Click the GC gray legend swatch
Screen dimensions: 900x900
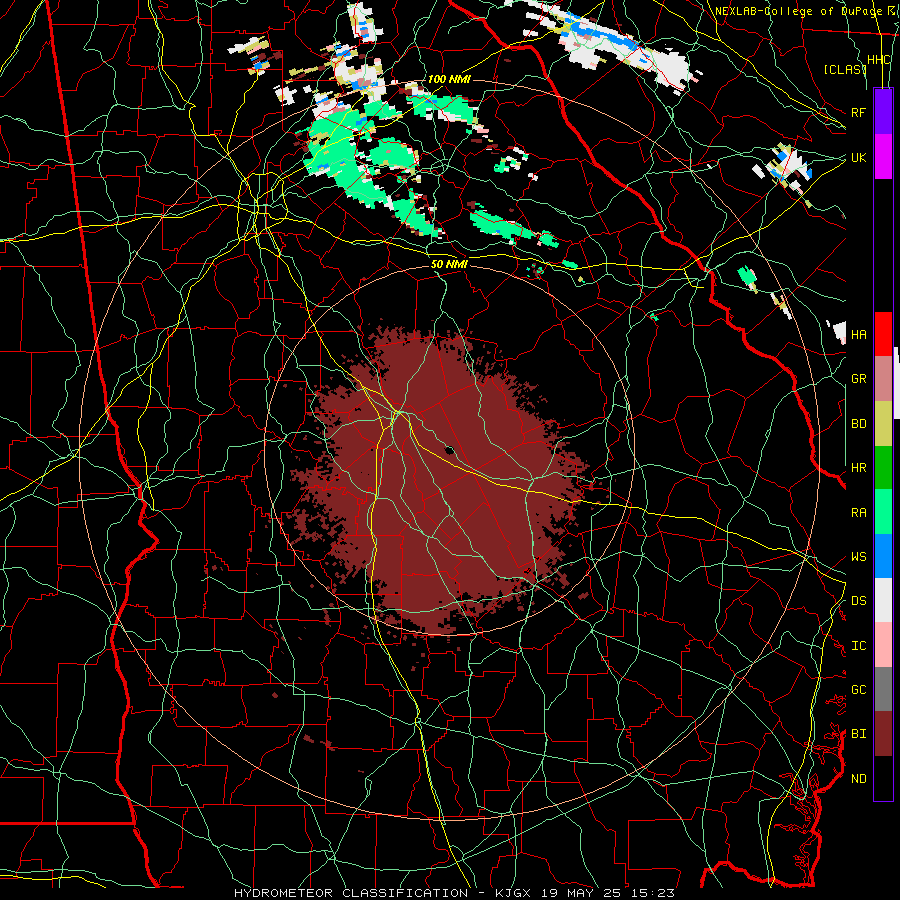883,689
